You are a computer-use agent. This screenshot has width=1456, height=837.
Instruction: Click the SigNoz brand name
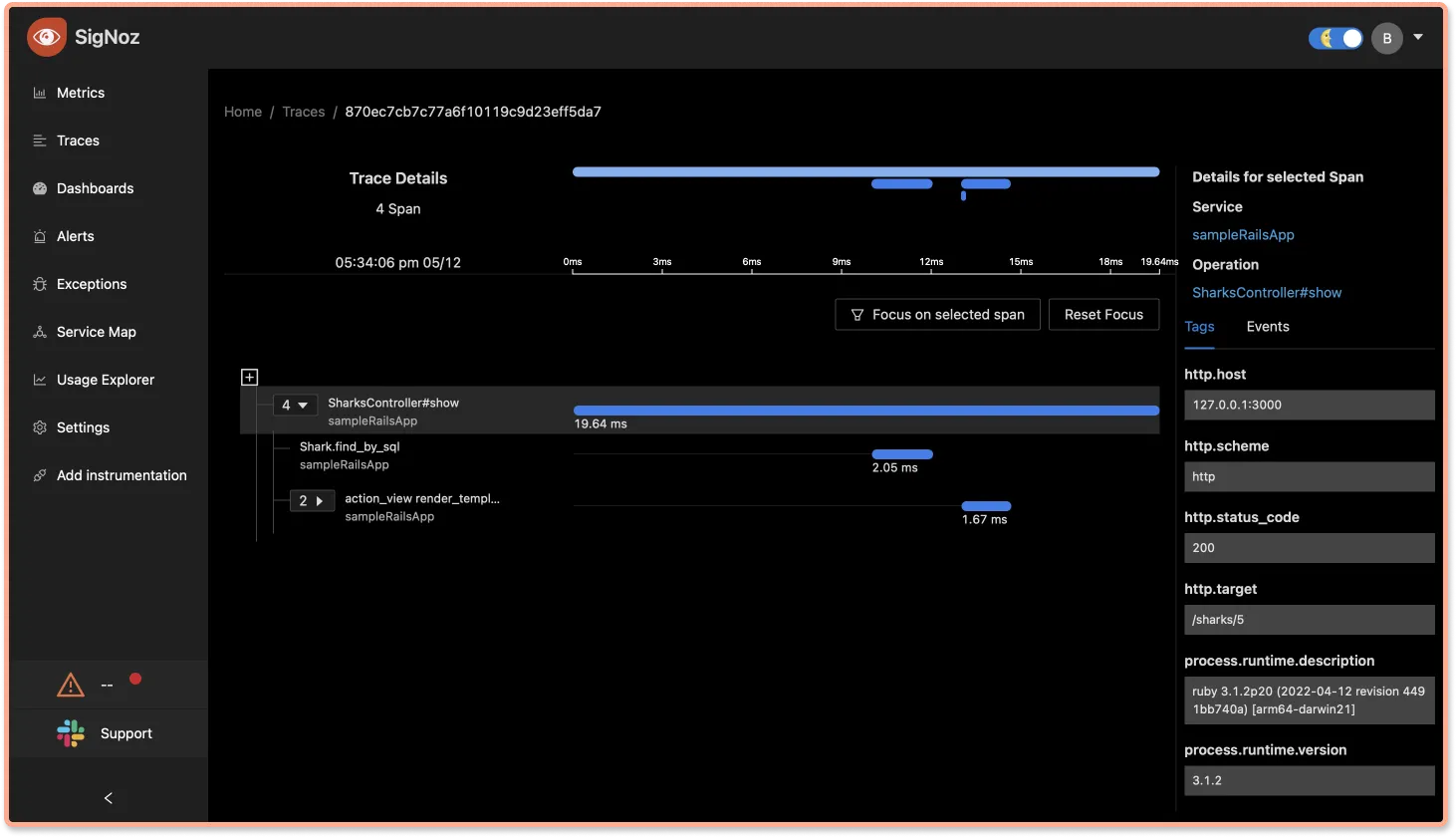(x=107, y=37)
